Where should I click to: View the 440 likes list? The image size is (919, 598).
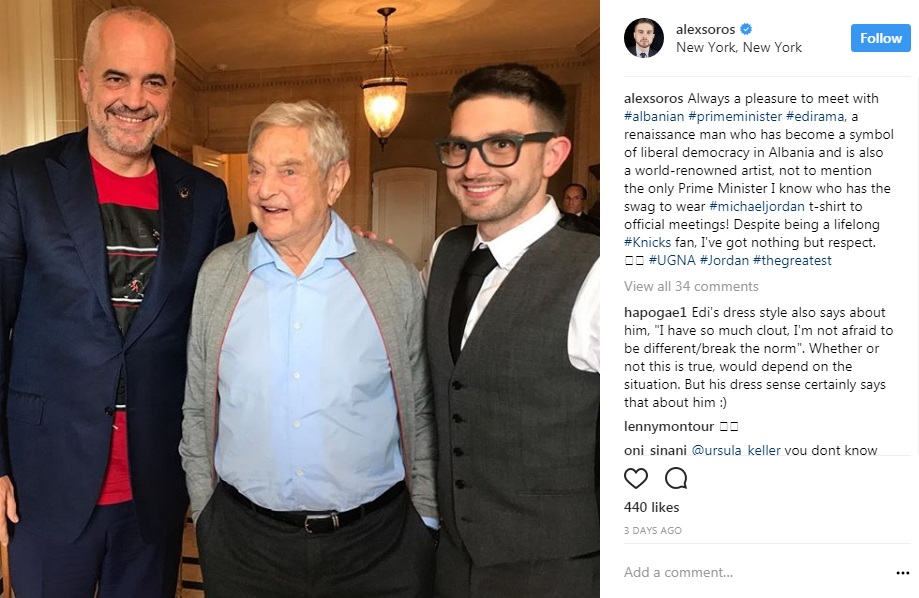click(651, 507)
